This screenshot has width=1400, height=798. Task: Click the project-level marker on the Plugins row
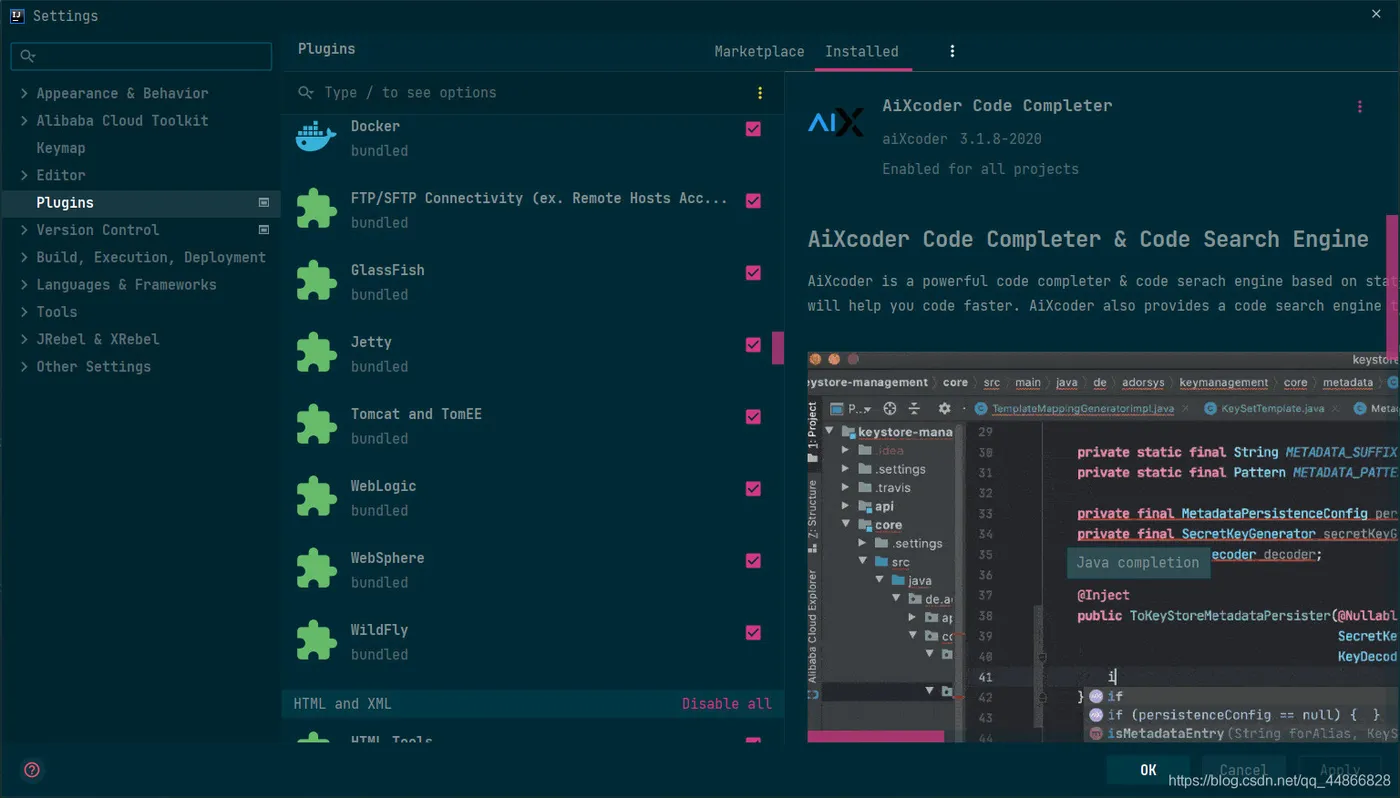264,202
